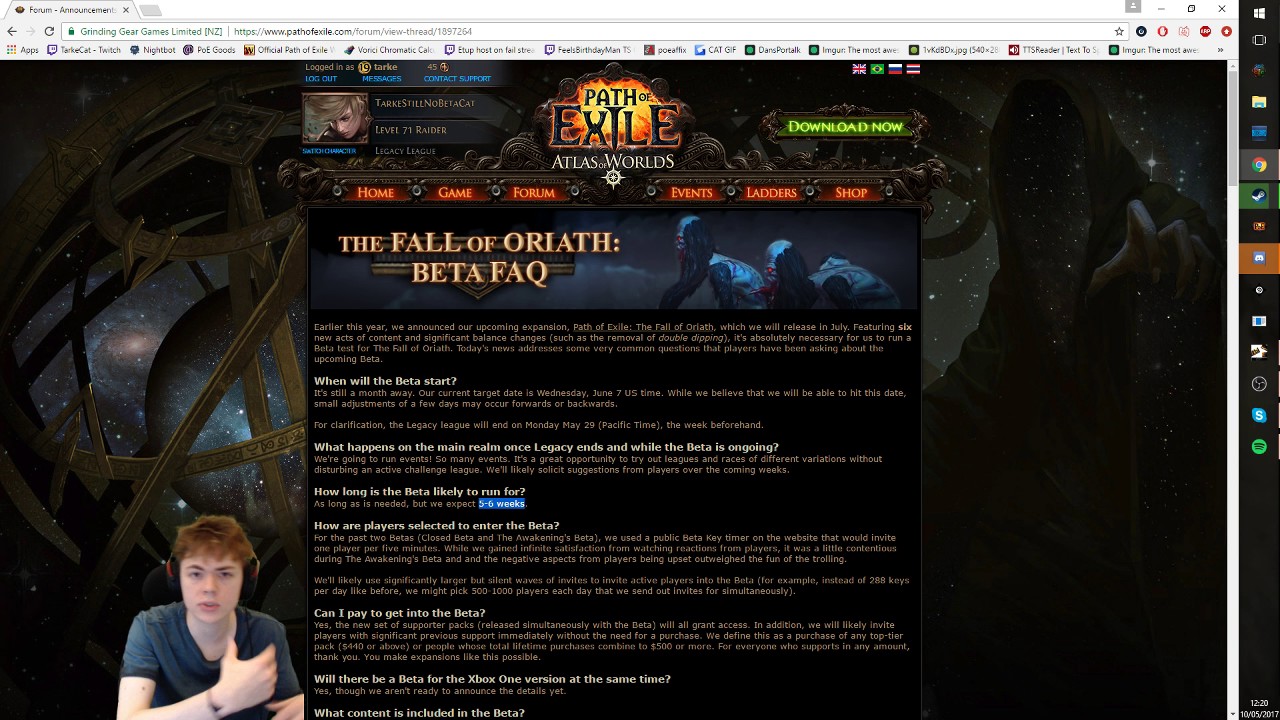Reload the page with refresh icon
This screenshot has width=1280, height=720.
click(49, 31)
